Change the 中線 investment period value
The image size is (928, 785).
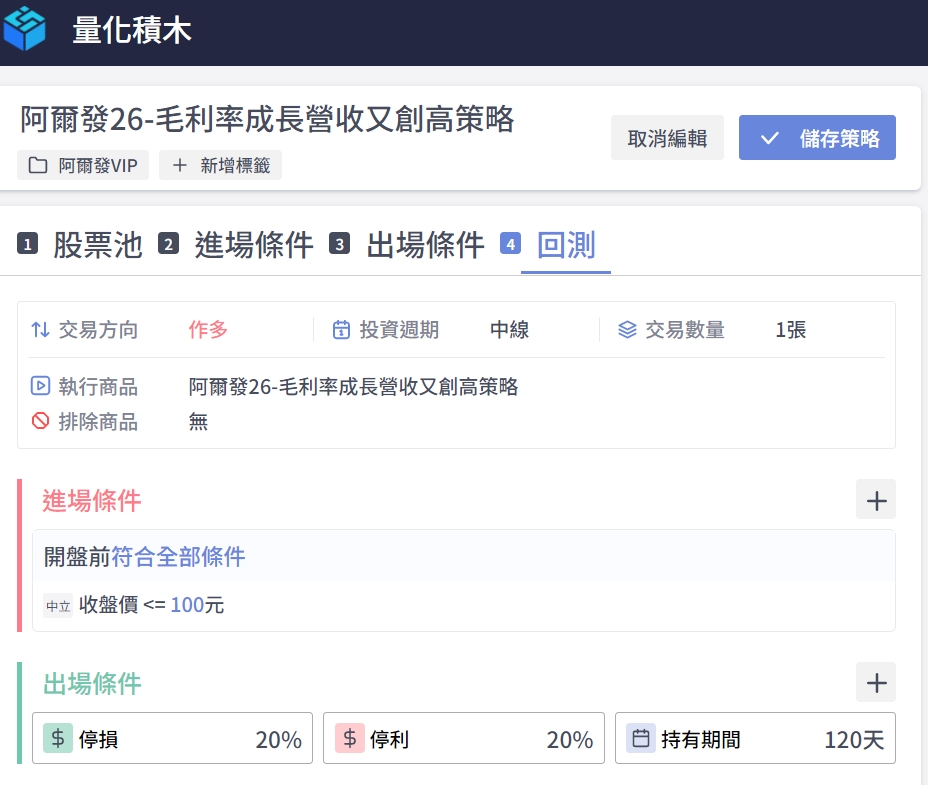[x=509, y=330]
